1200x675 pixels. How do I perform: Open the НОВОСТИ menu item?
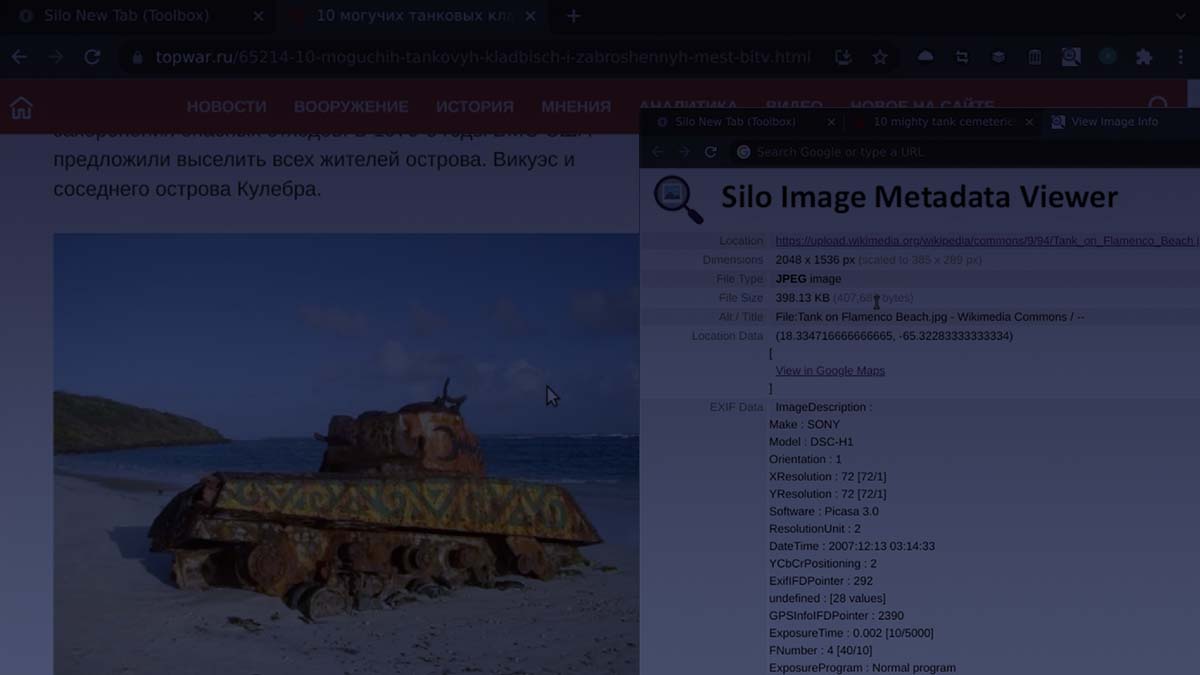click(227, 106)
